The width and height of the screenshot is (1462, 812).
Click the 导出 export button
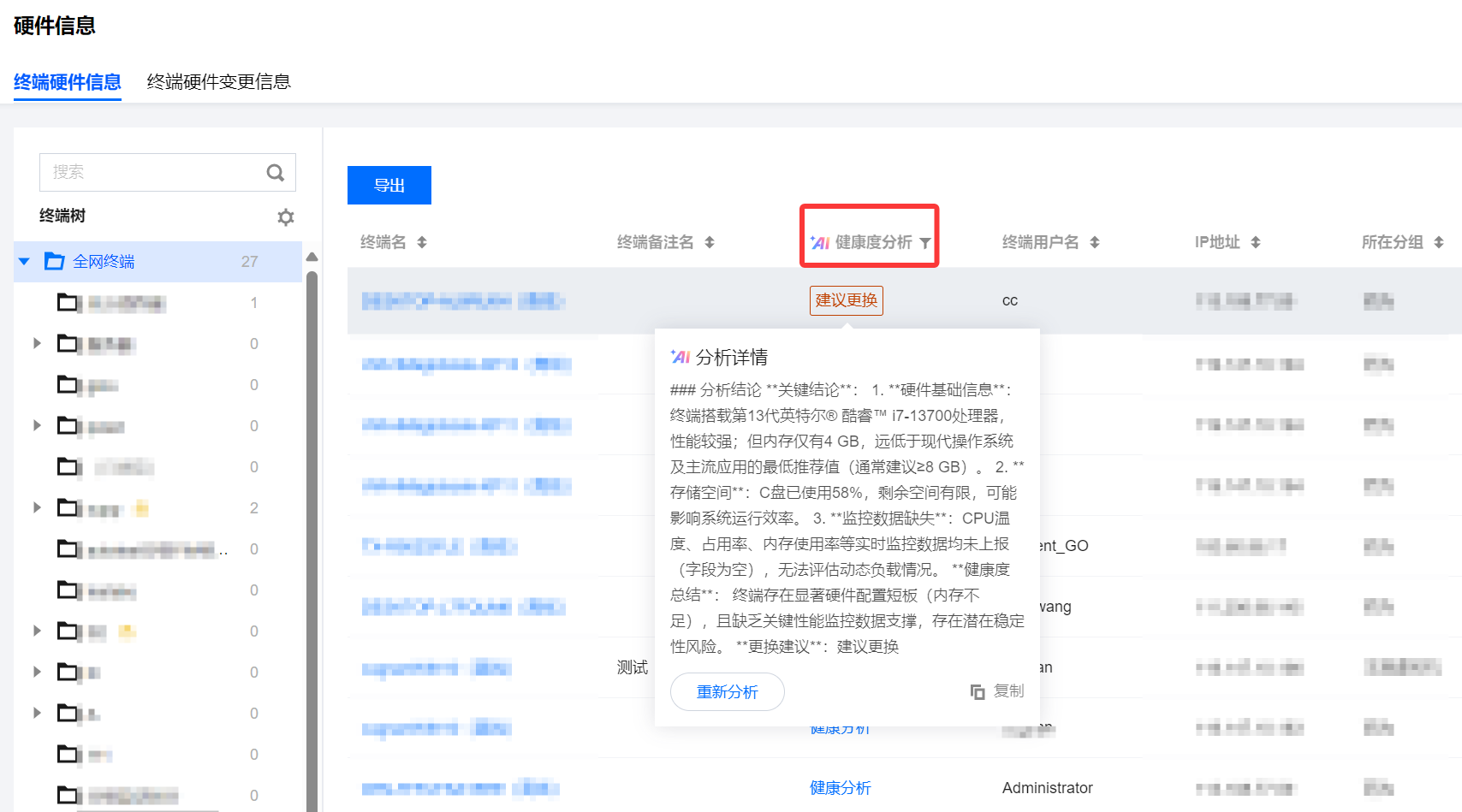pyautogui.click(x=389, y=186)
